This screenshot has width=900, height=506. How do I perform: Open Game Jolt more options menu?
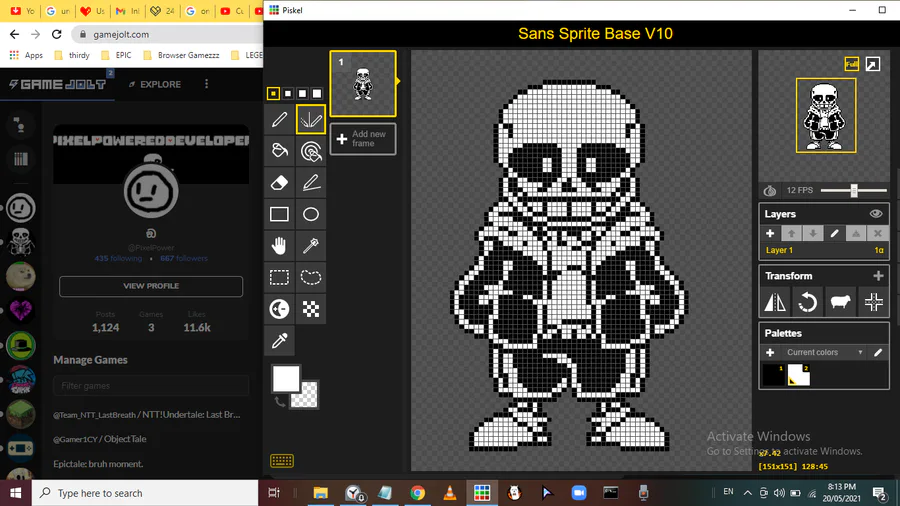point(207,84)
